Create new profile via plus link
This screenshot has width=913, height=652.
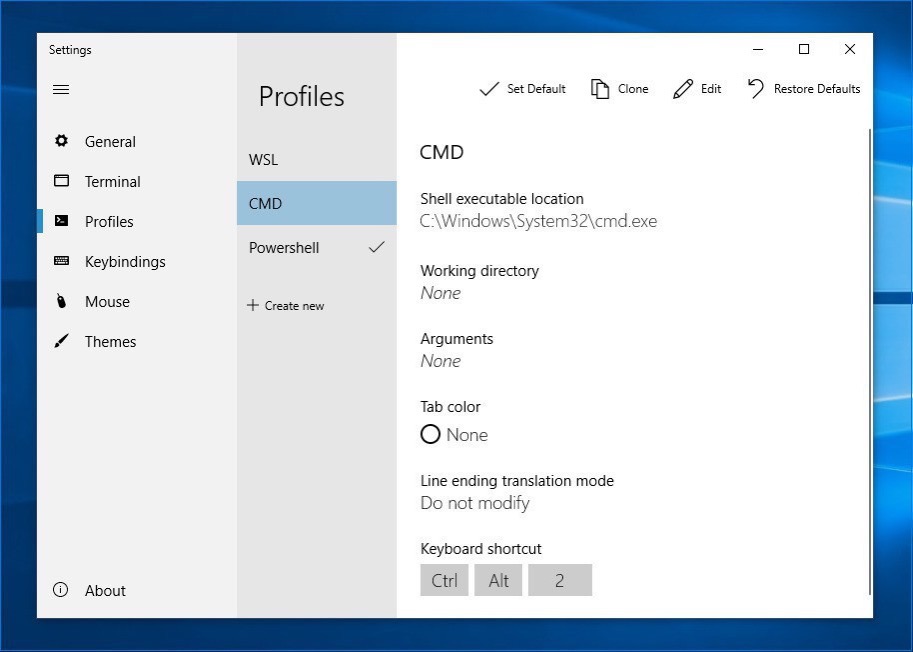click(x=286, y=306)
